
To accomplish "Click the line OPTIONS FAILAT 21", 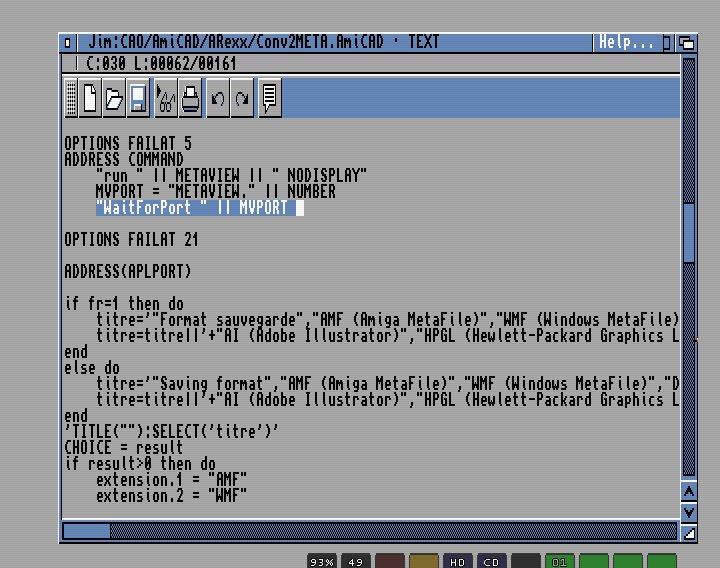I will tap(131, 240).
